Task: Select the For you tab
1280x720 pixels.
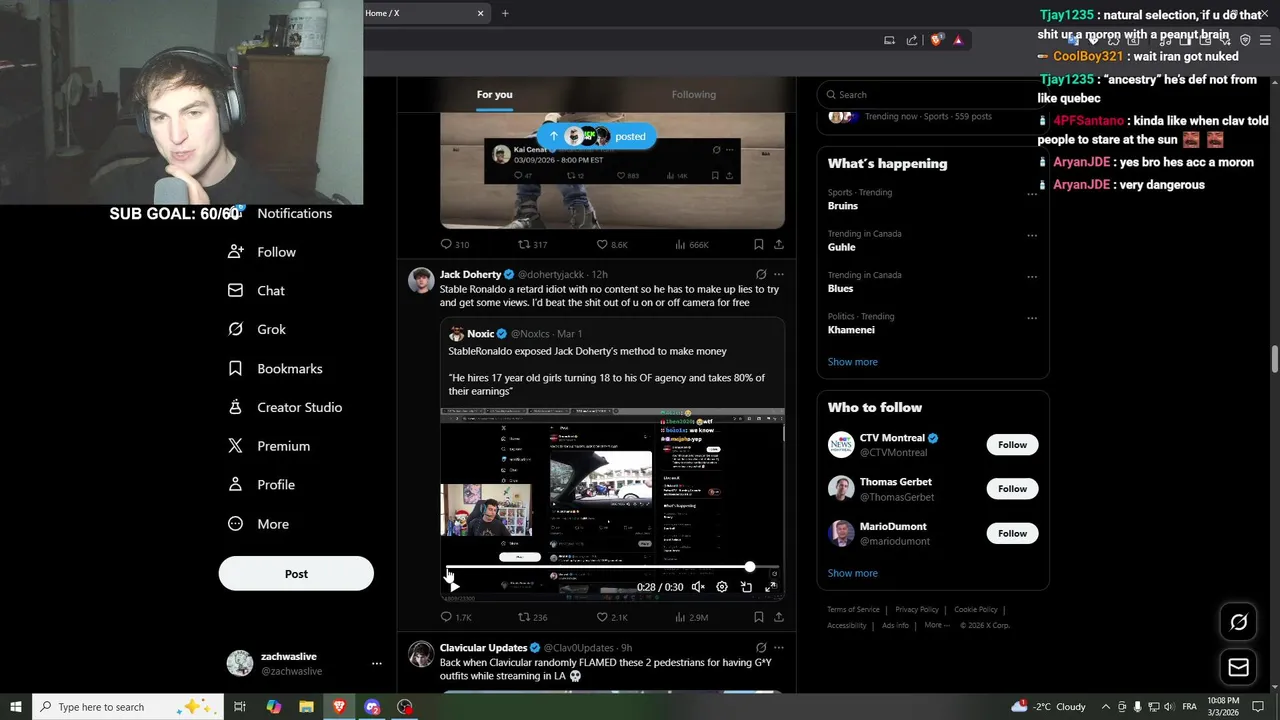Action: coord(494,95)
